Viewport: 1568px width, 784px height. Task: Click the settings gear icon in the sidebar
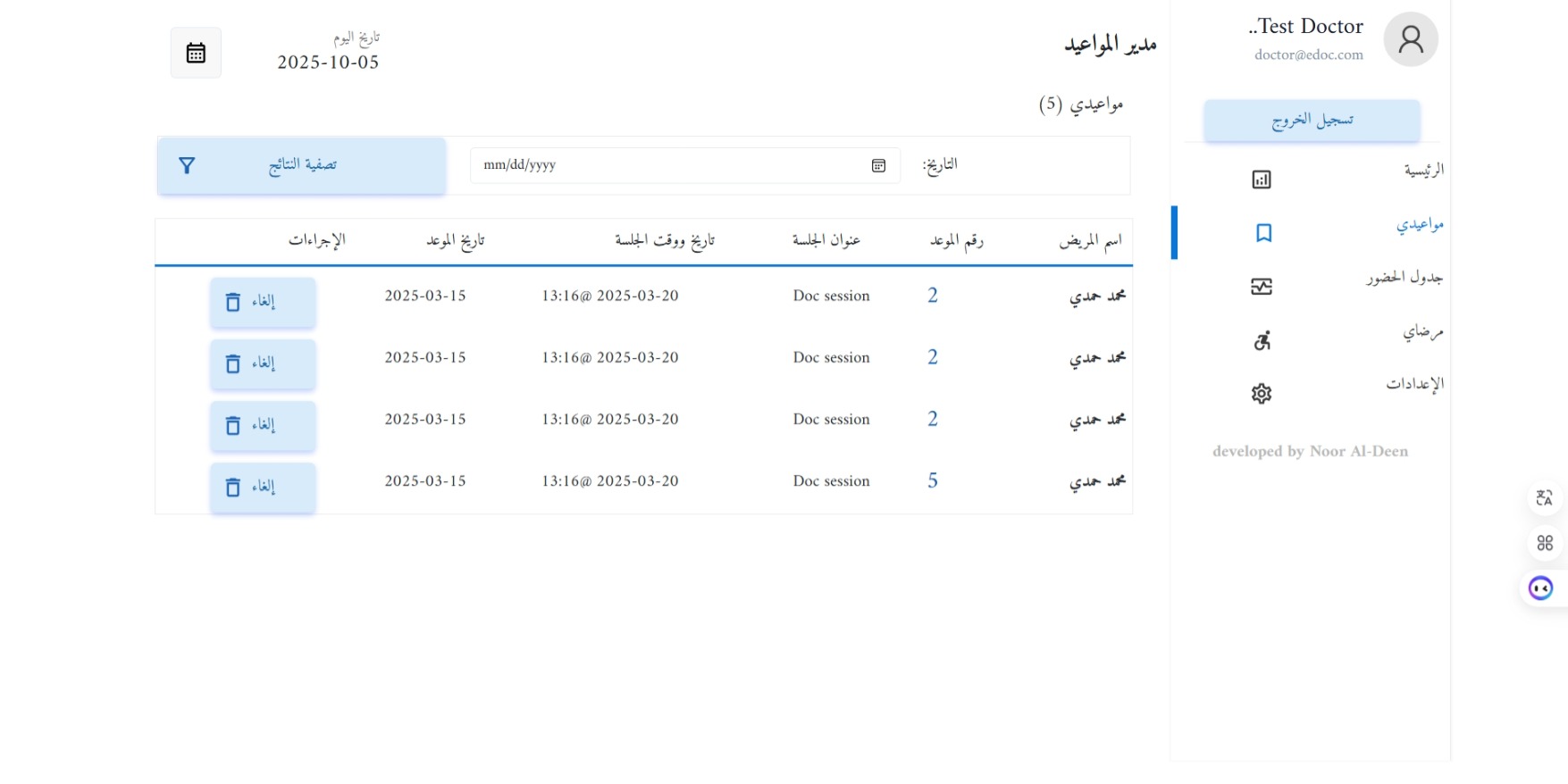click(x=1261, y=394)
